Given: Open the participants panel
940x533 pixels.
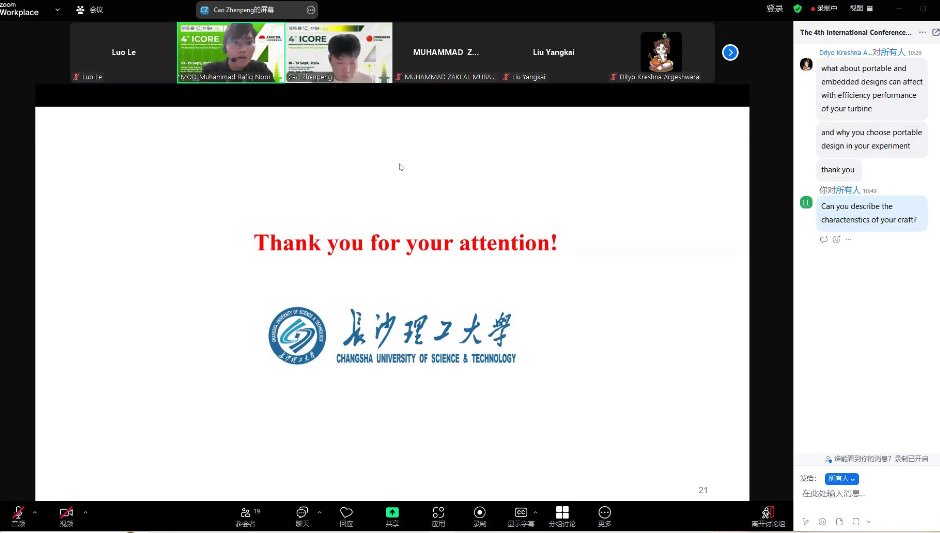Looking at the screenshot, I should (x=245, y=513).
